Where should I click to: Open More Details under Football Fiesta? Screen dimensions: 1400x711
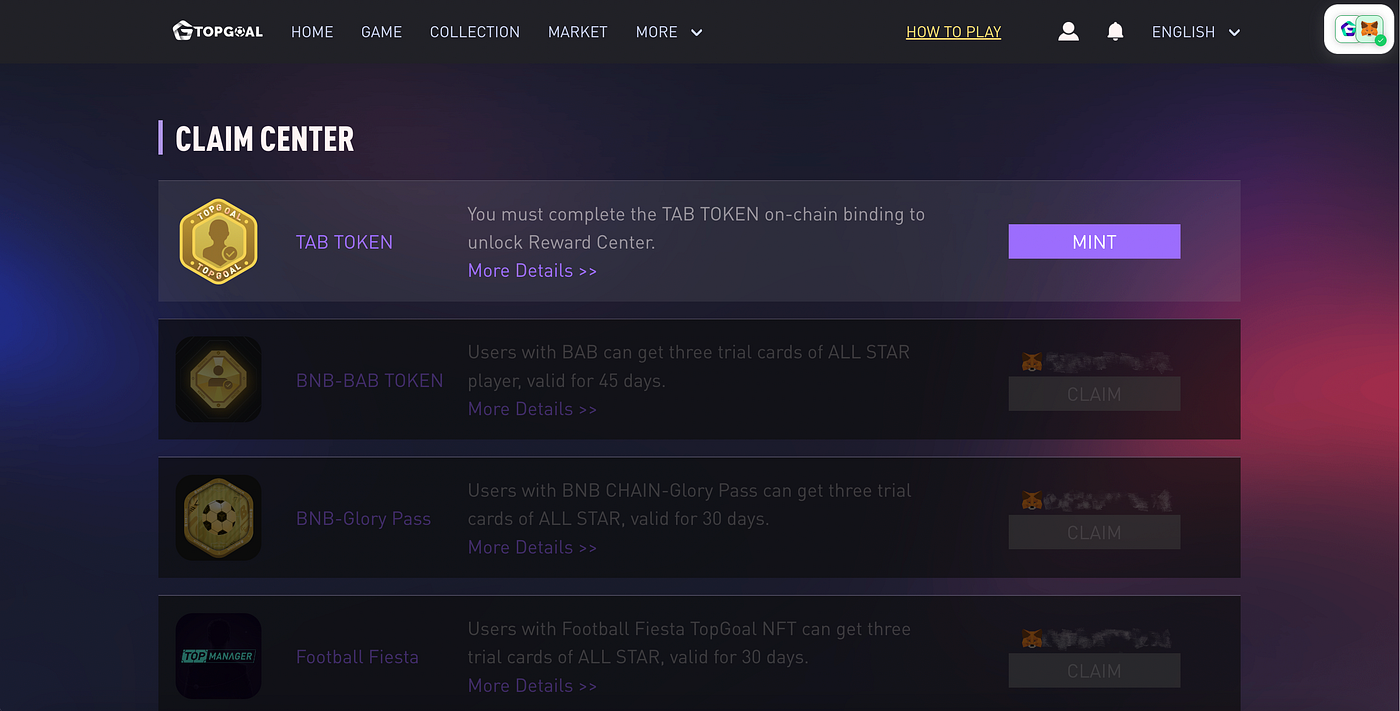click(532, 685)
